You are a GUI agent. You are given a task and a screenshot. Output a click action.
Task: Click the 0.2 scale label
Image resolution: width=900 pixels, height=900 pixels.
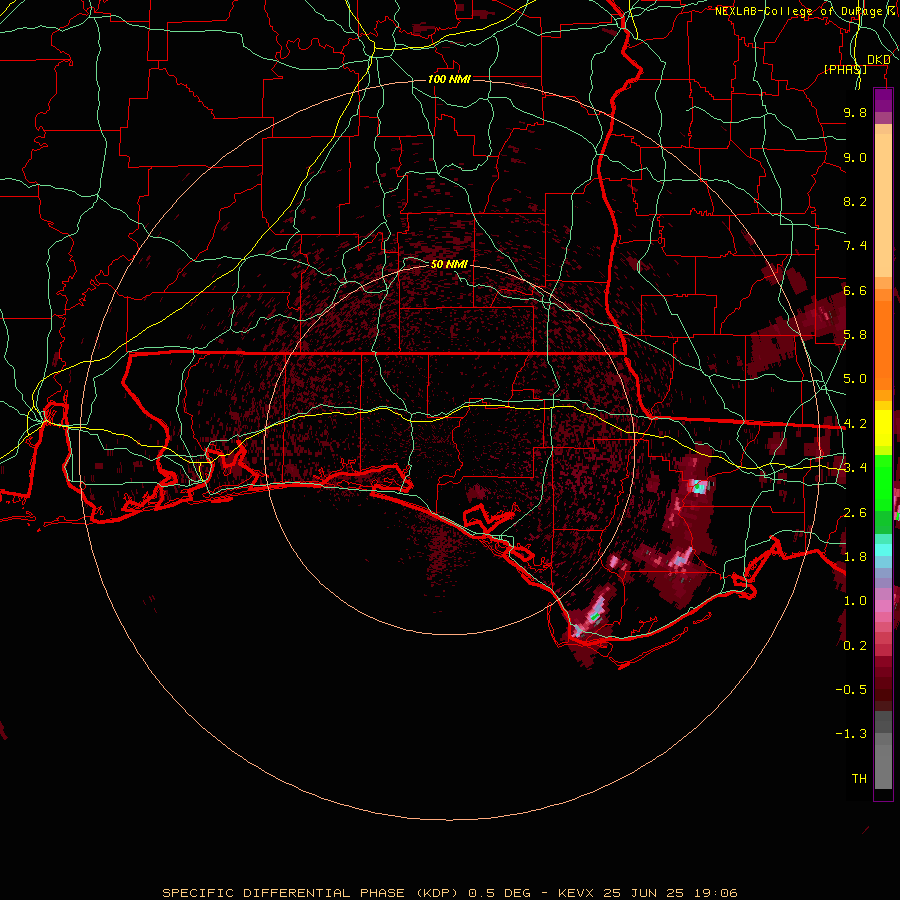pyautogui.click(x=855, y=646)
